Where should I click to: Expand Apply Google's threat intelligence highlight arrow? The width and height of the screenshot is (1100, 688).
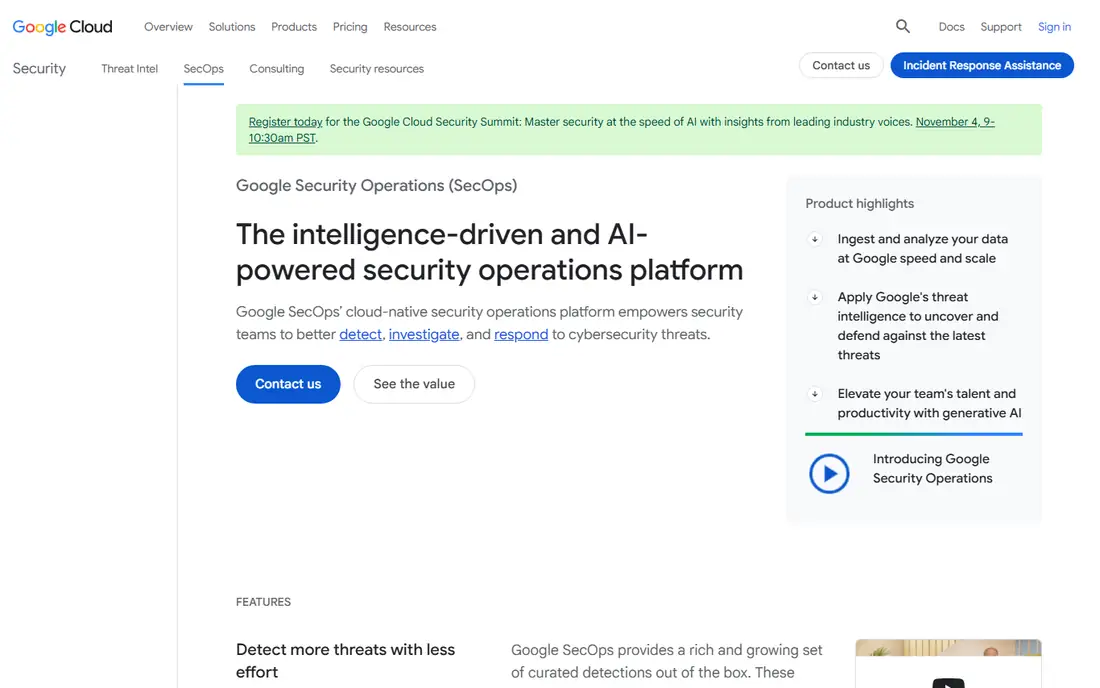[814, 297]
